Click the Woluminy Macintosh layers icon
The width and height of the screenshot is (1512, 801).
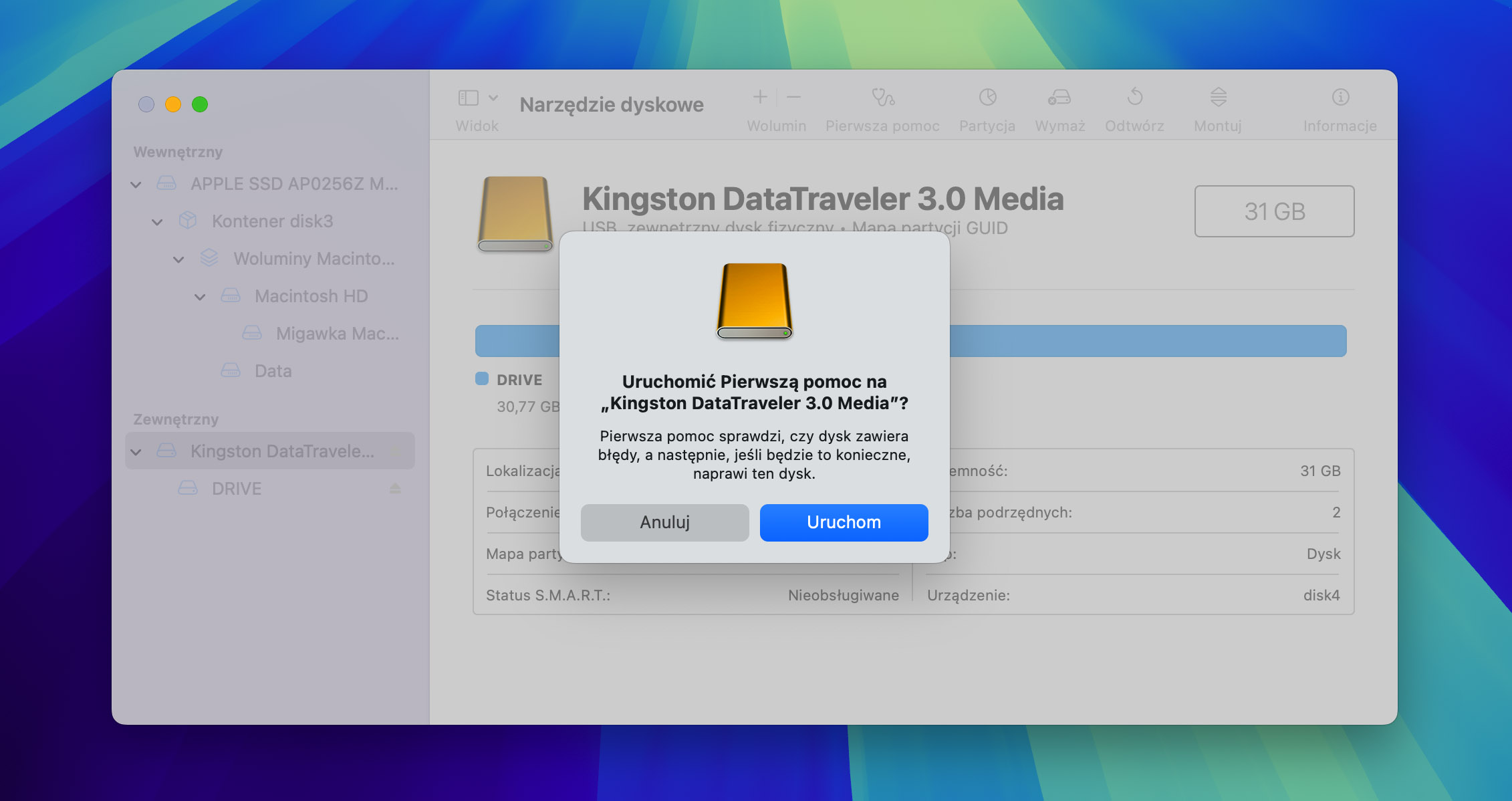(x=209, y=258)
